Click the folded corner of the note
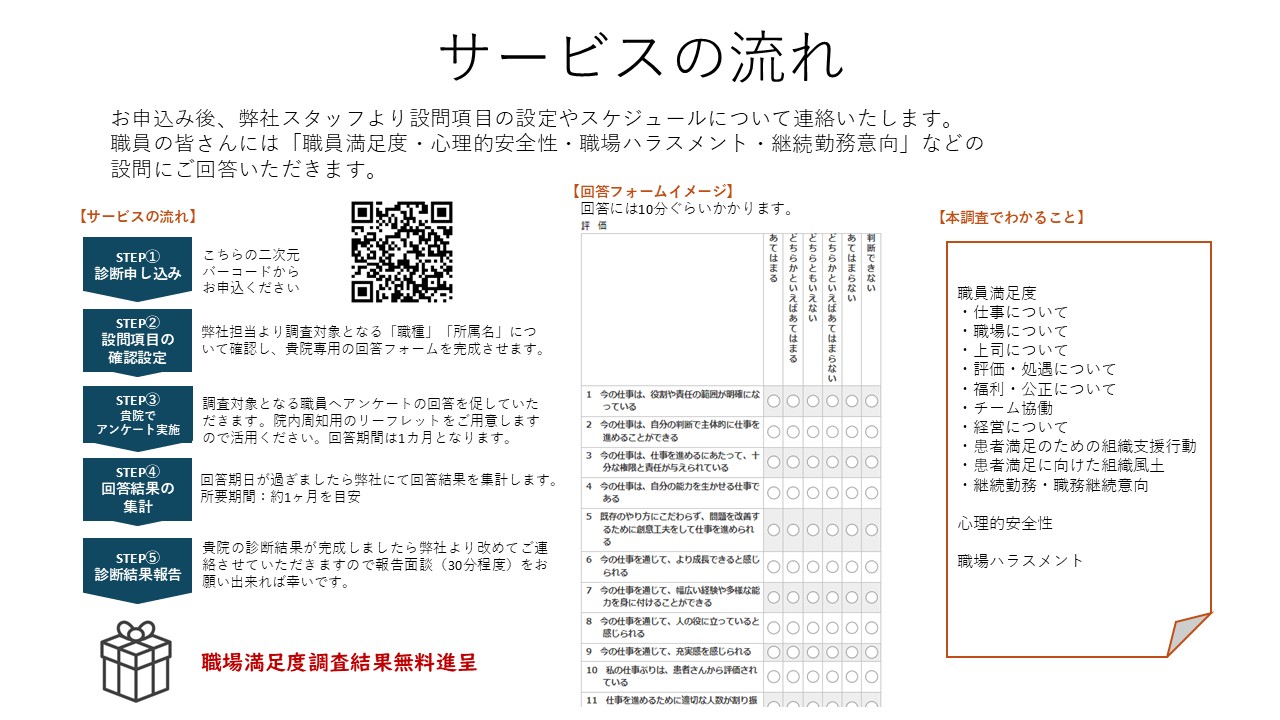This screenshot has width=1280, height=720. [x=1188, y=635]
